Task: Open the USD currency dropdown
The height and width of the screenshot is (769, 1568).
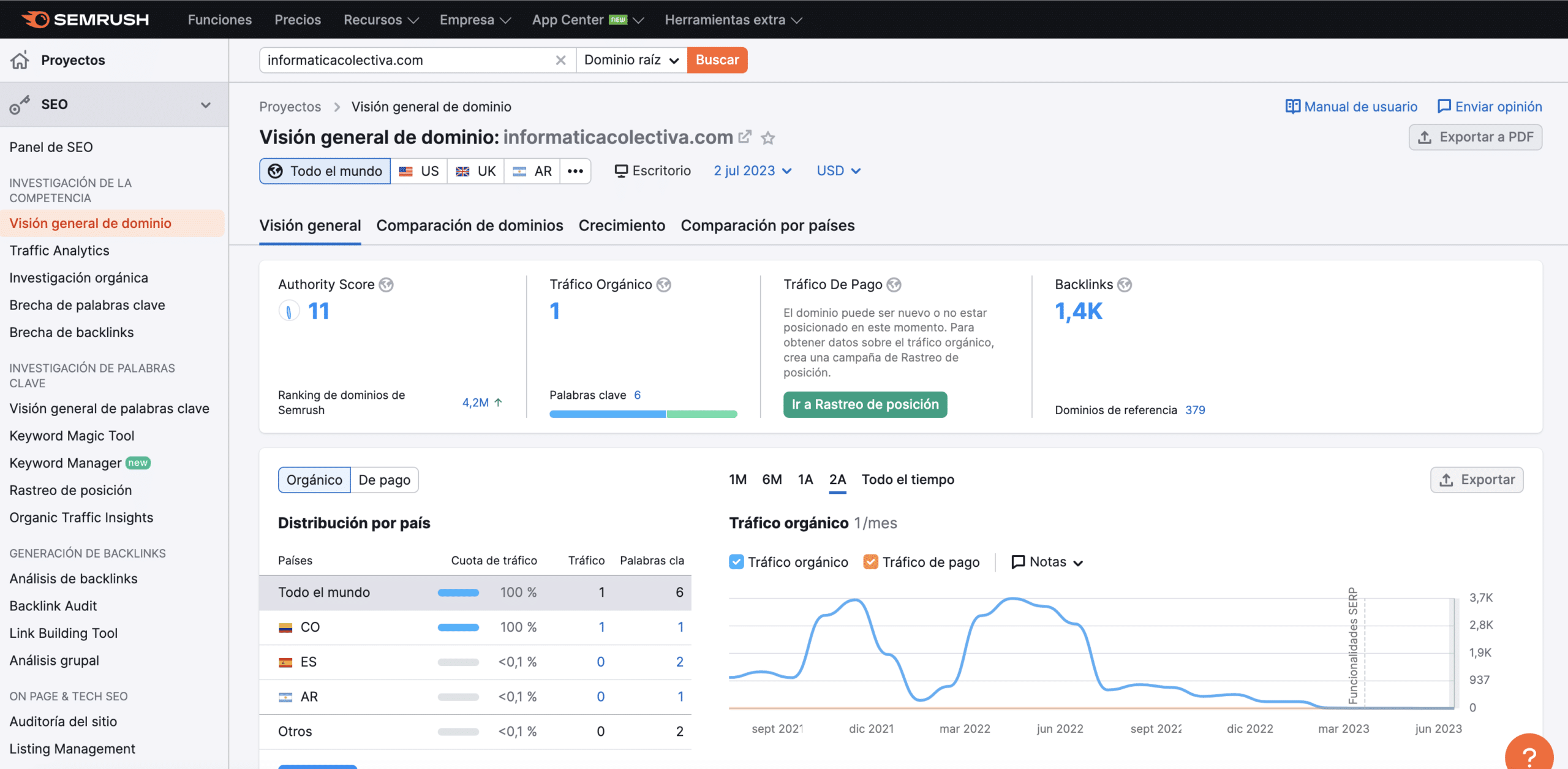Action: (x=838, y=170)
